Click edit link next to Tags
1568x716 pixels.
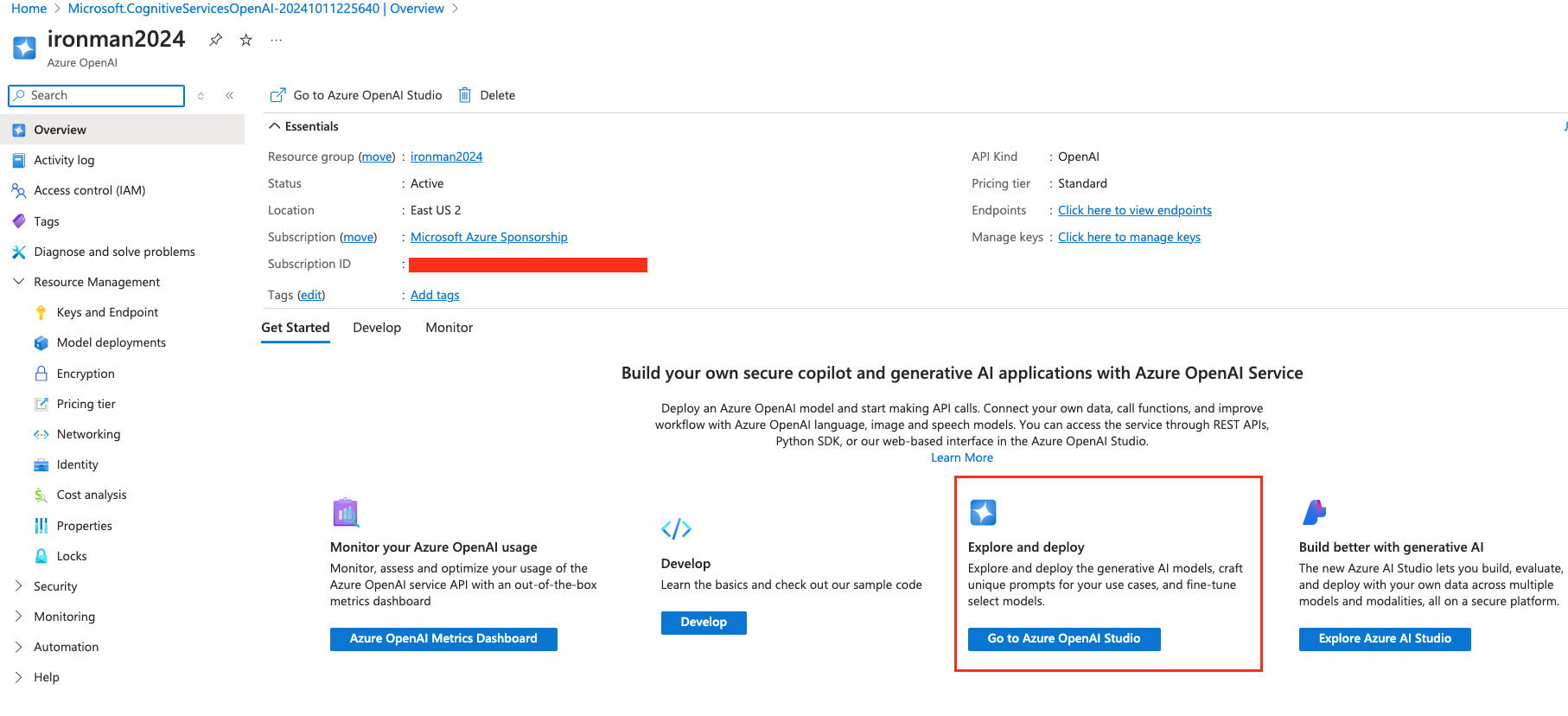click(311, 295)
